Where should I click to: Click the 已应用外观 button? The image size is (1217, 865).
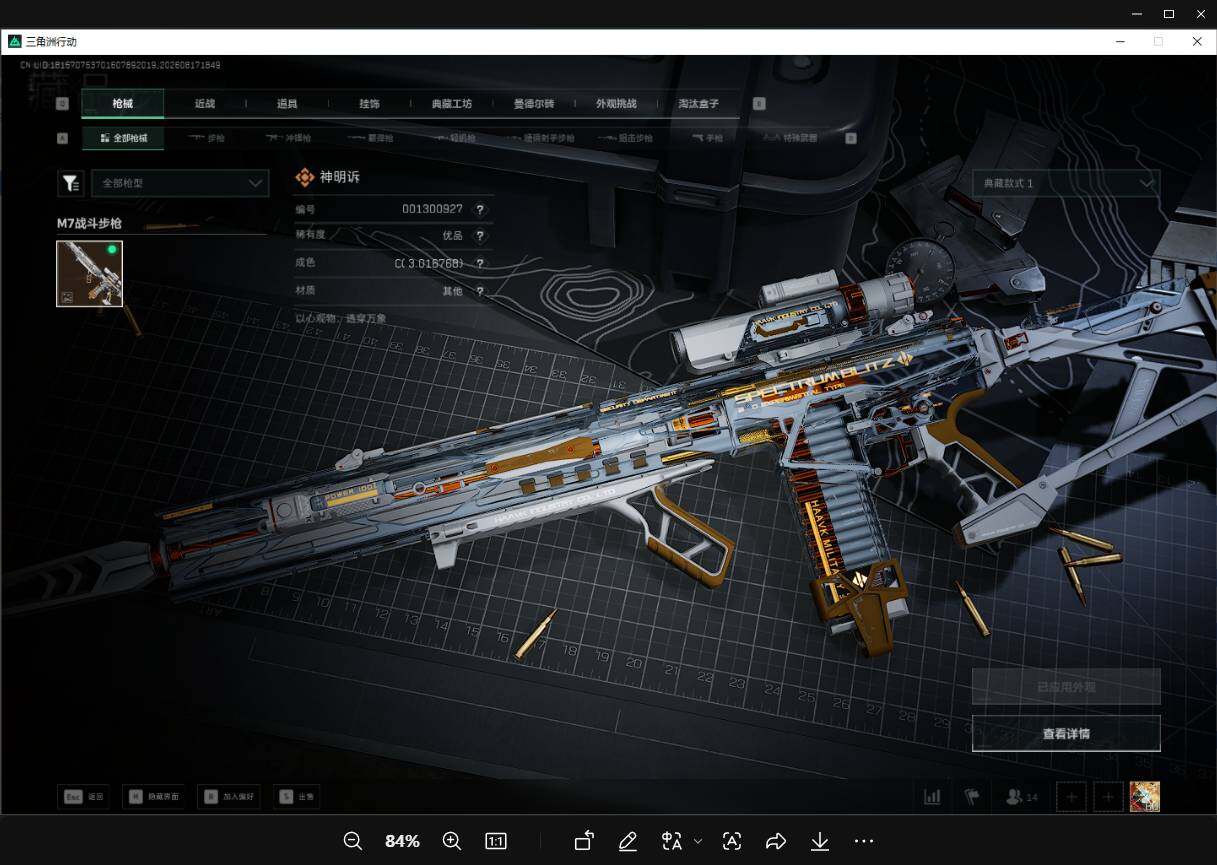click(1066, 687)
